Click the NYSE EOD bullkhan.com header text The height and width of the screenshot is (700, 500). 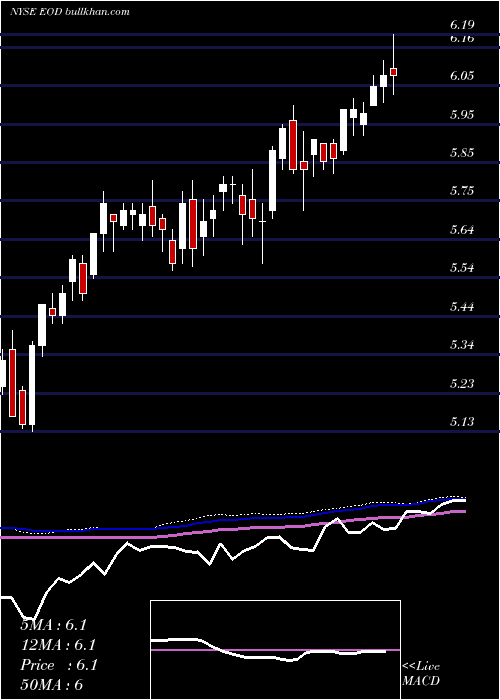70,12
